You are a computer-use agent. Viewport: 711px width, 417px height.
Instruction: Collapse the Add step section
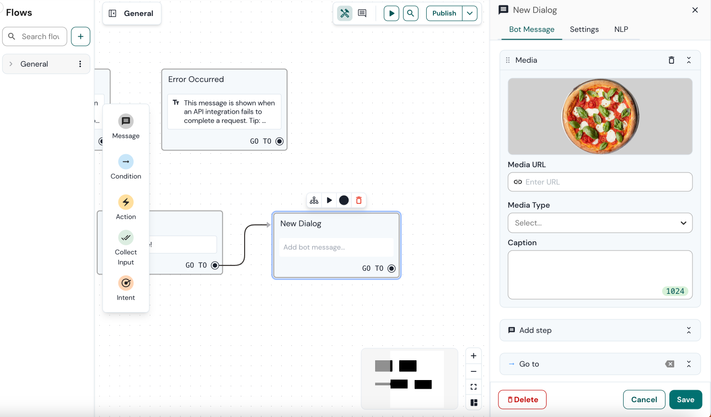[689, 330]
